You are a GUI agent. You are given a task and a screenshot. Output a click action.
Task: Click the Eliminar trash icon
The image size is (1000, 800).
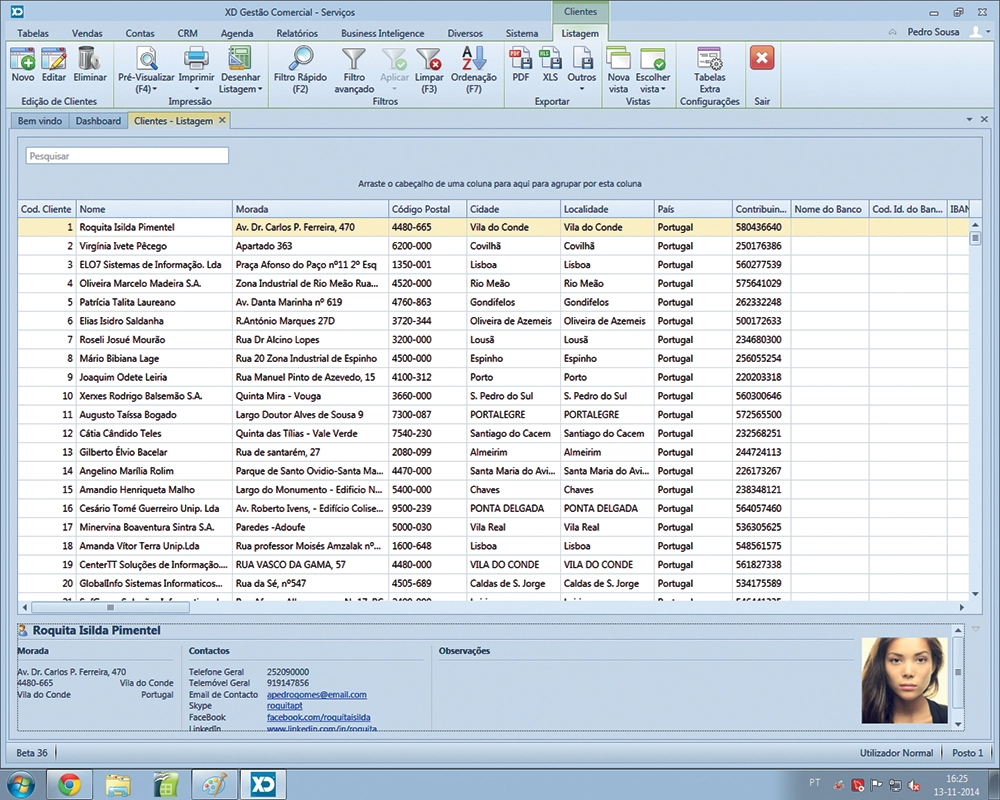(89, 59)
